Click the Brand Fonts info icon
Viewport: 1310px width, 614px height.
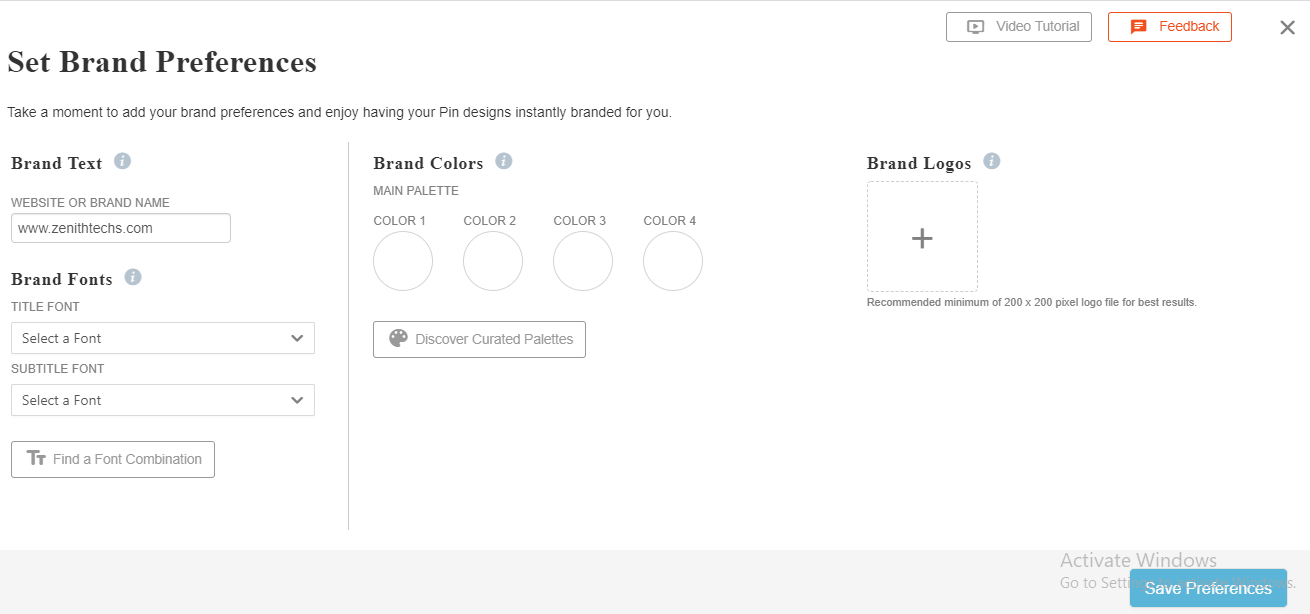133,277
